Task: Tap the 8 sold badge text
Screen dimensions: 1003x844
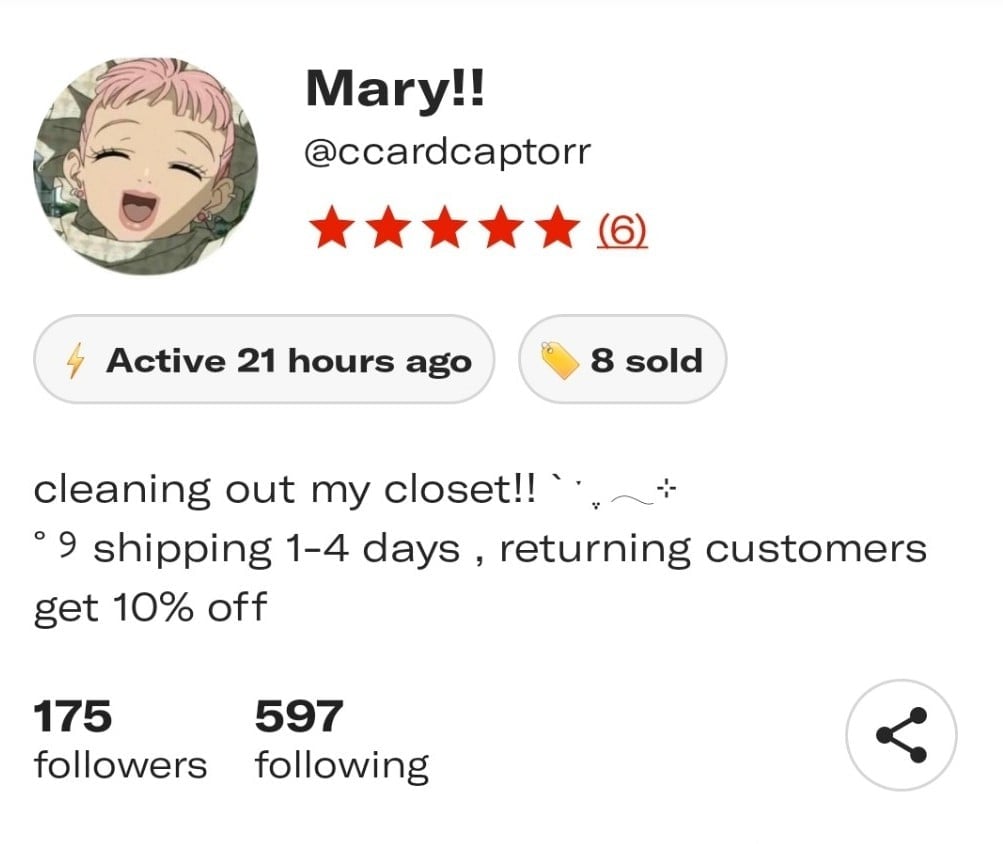Action: pos(646,360)
